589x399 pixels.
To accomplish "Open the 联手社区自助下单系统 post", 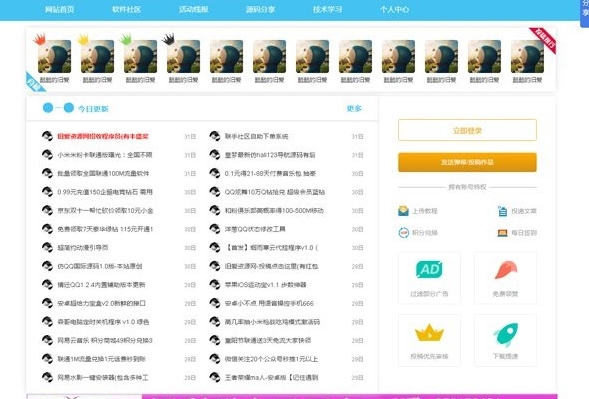I will (257, 136).
